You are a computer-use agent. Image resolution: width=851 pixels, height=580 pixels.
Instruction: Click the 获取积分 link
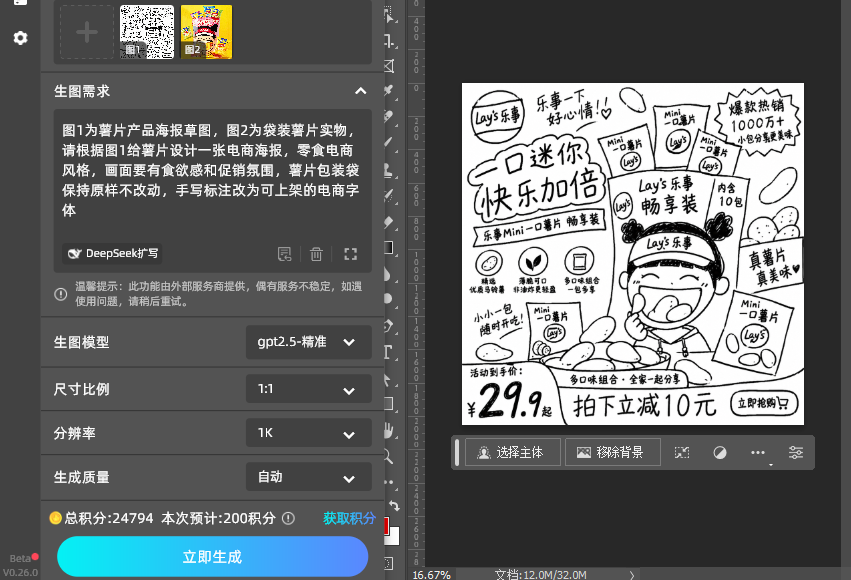(349, 518)
